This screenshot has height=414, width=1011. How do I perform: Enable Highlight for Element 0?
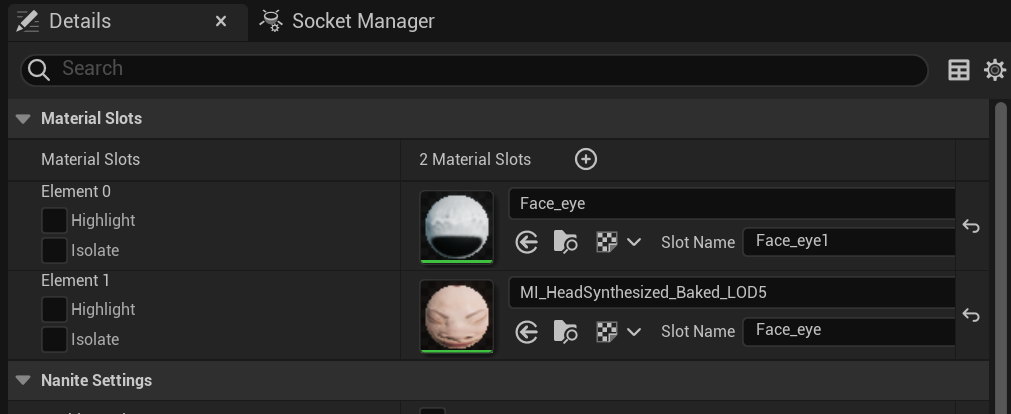point(54,220)
